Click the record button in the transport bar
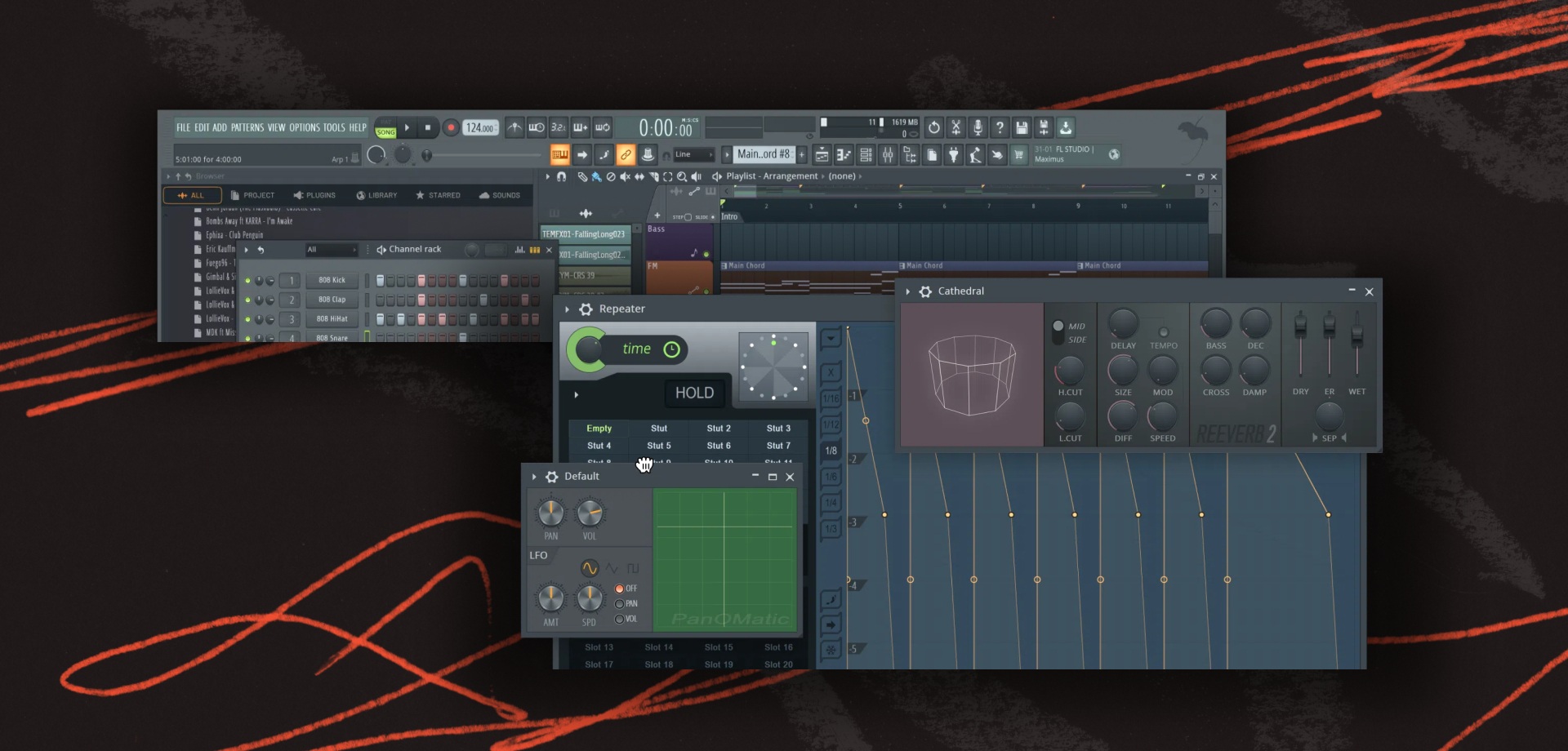Image resolution: width=1568 pixels, height=751 pixels. point(452,128)
